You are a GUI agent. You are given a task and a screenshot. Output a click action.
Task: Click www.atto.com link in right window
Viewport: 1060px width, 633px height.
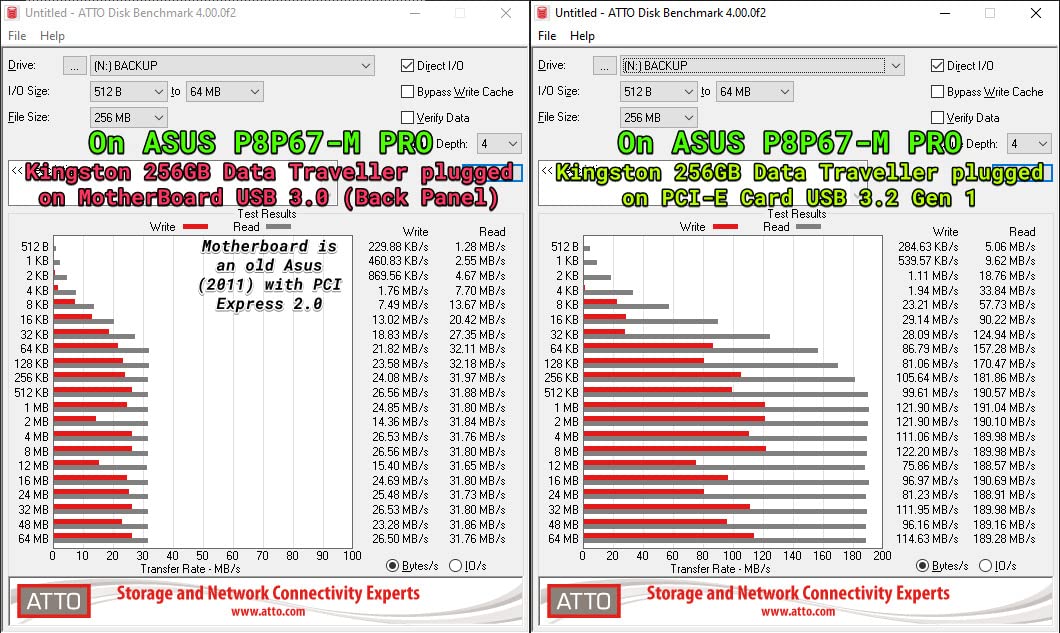click(x=798, y=612)
